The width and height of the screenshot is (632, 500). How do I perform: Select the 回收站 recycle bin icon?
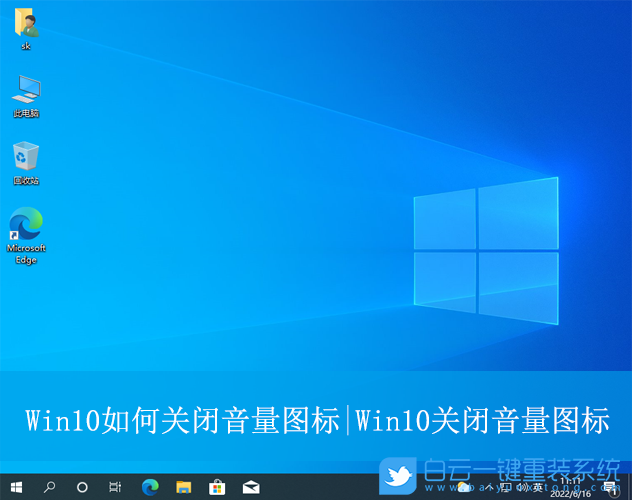tap(26, 163)
